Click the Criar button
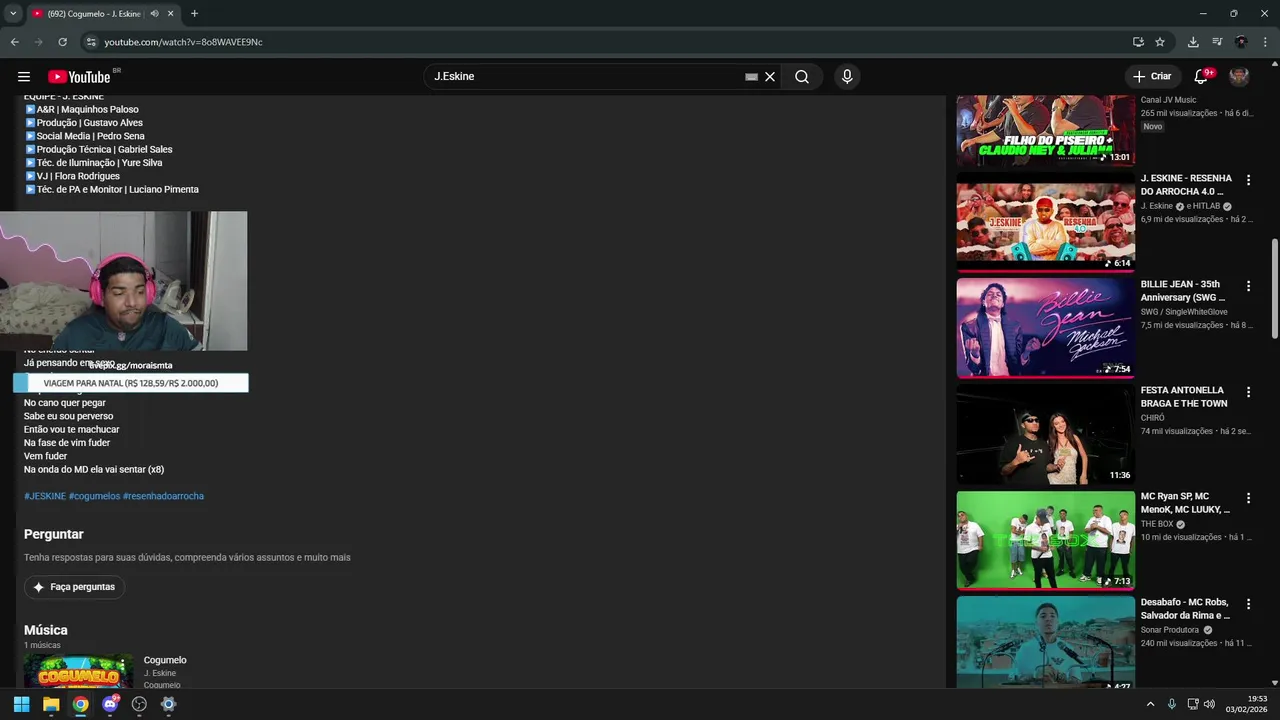The width and height of the screenshot is (1280, 720). pos(1151,77)
